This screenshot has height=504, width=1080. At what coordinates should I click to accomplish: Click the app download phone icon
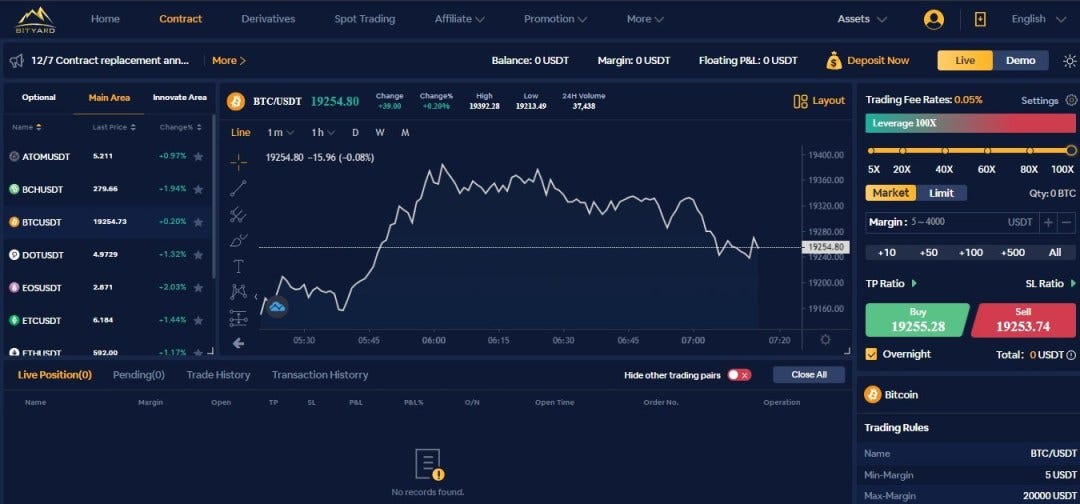pyautogui.click(x=980, y=19)
